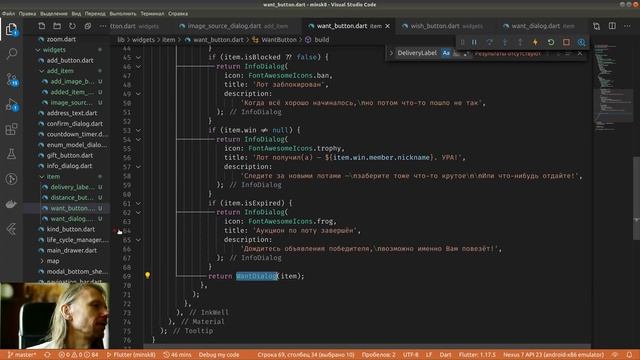The width and height of the screenshot is (640, 360).
Task: Close the want_button.dart tab
Action: (x=387, y=26)
